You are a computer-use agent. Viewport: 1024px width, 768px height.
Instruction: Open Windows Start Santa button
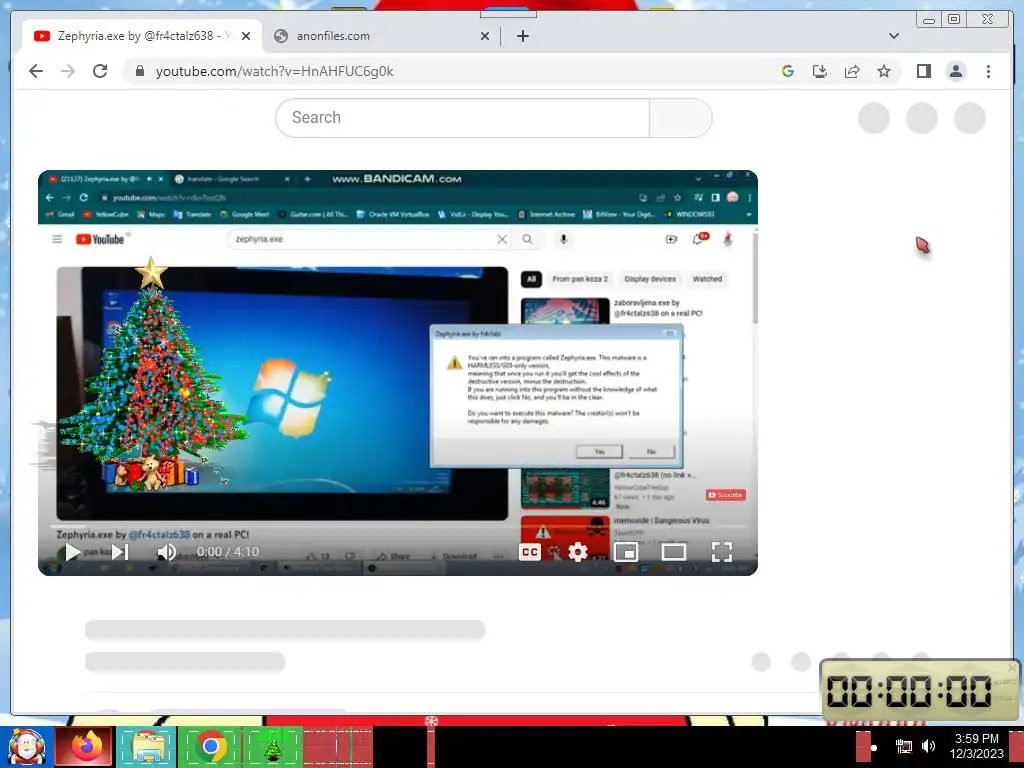tap(26, 746)
